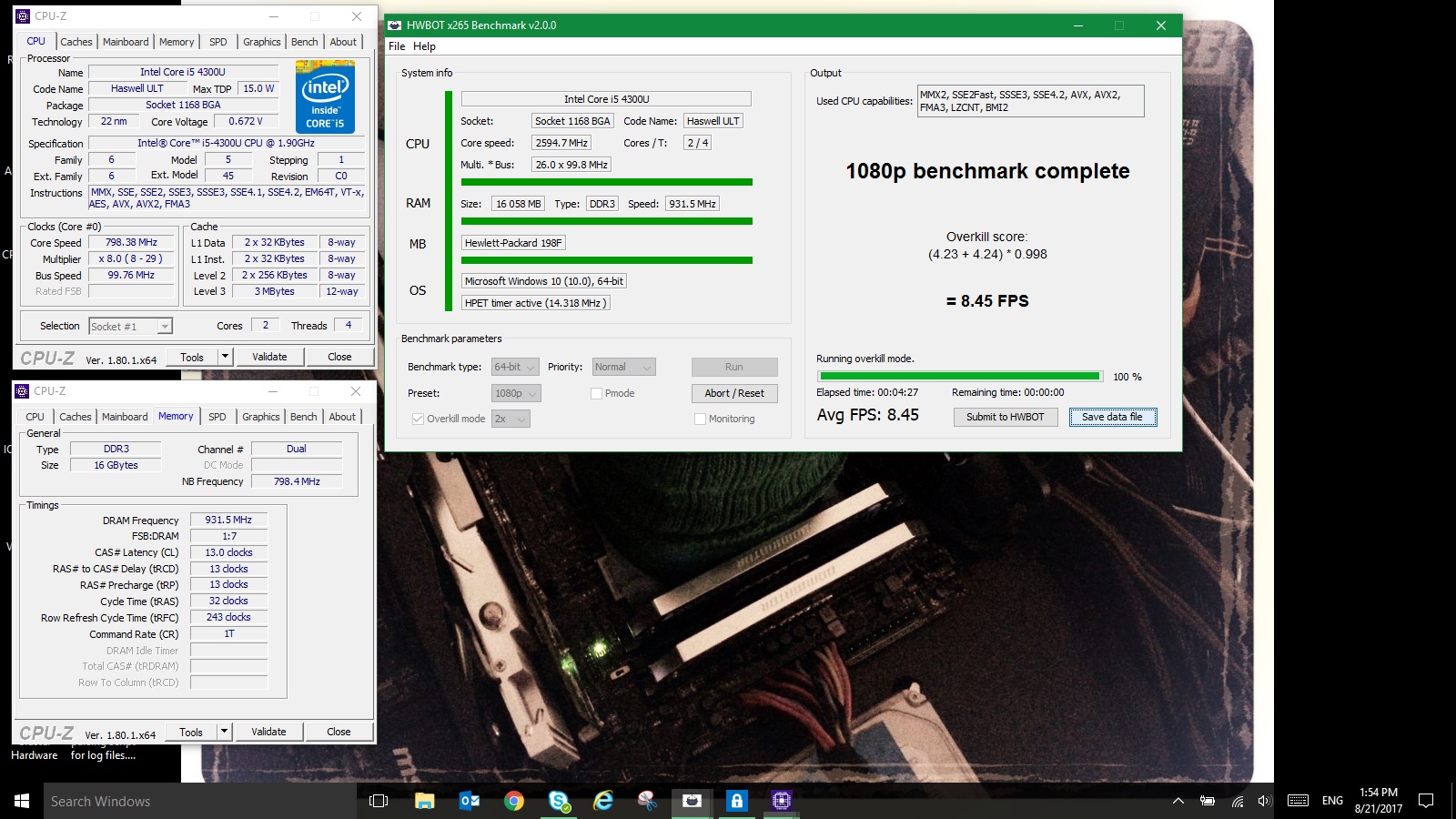The width and height of the screenshot is (1456, 819).
Task: Toggle the Monitoring checkbox
Action: click(x=700, y=420)
